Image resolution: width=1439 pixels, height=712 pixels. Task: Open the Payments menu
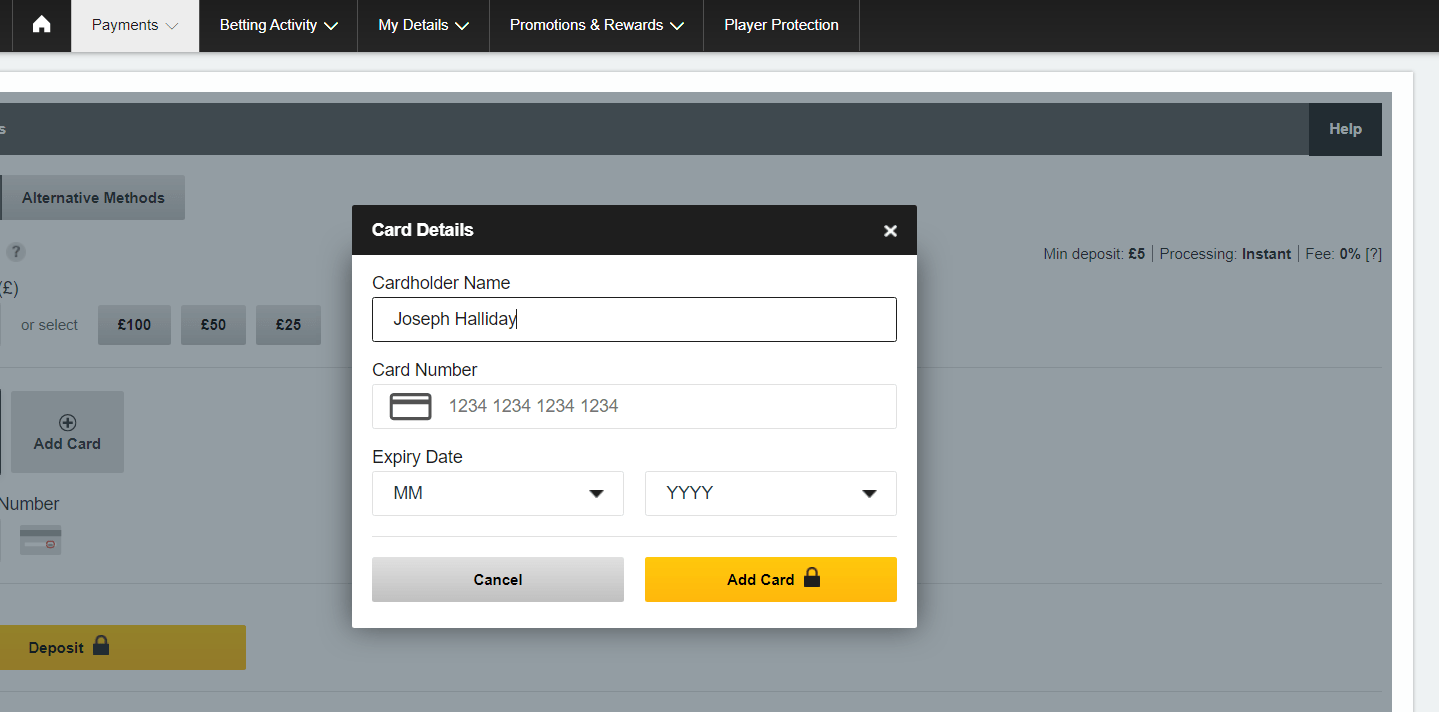[x=135, y=25]
